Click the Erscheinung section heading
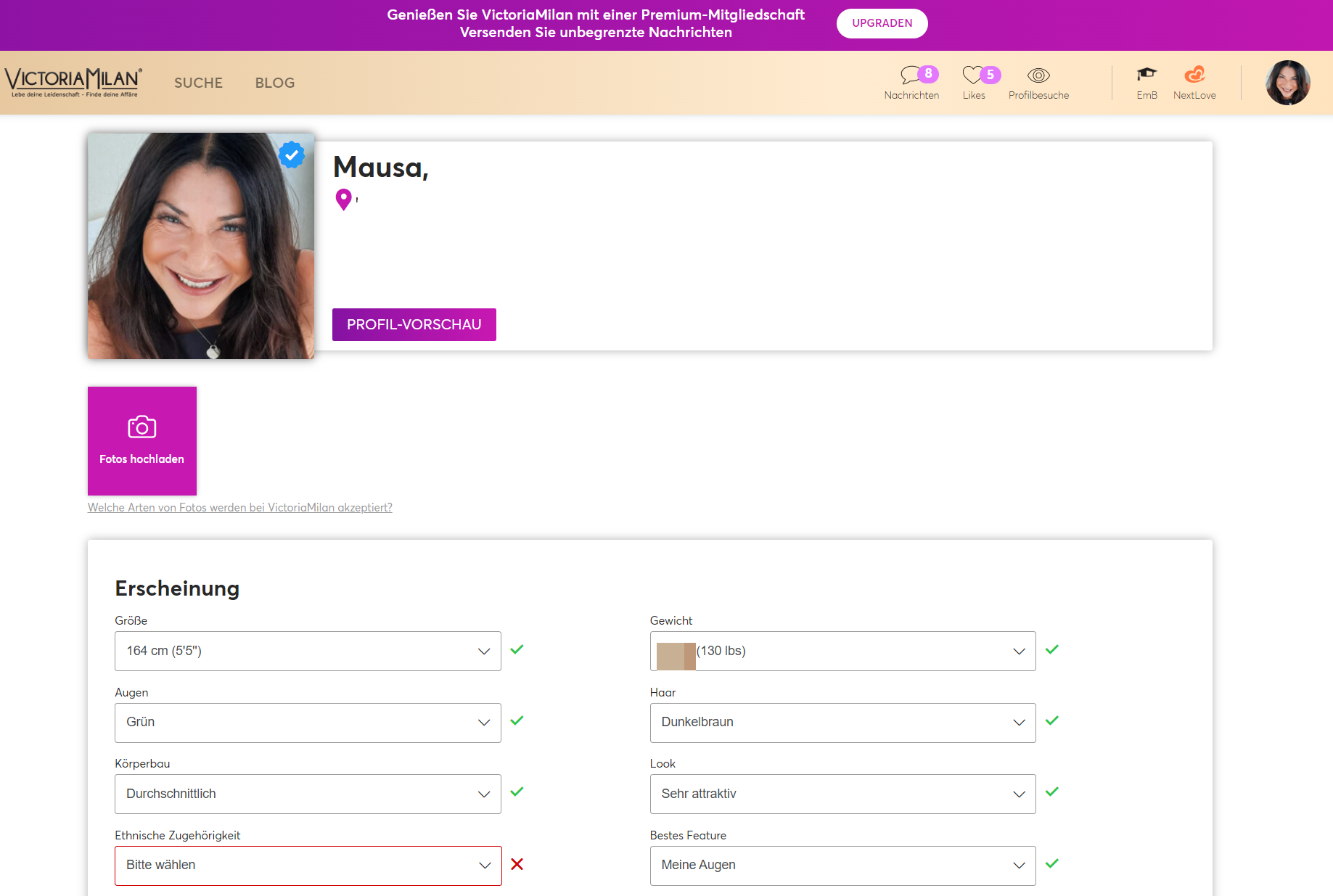Image resolution: width=1333 pixels, height=896 pixels. tap(177, 588)
